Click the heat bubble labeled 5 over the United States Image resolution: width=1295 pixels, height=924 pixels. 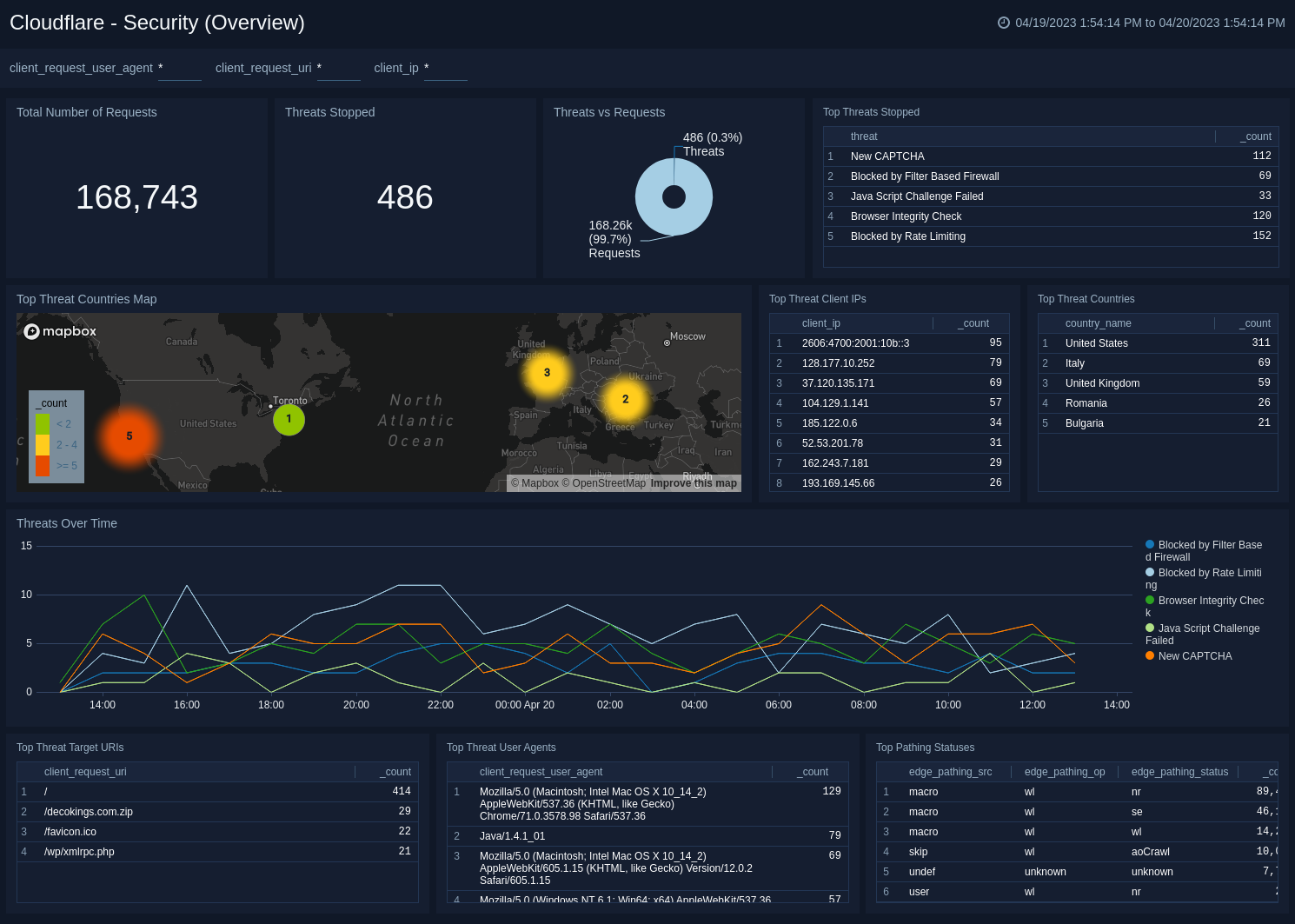click(129, 436)
